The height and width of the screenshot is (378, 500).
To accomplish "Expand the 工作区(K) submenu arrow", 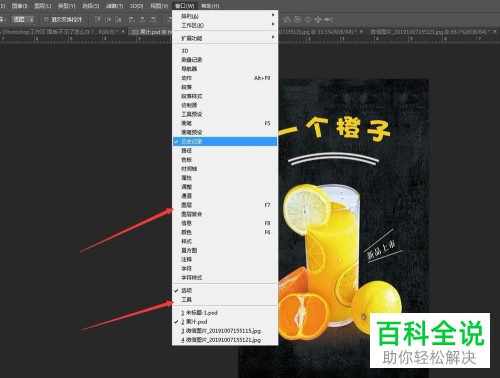I will coord(273,24).
